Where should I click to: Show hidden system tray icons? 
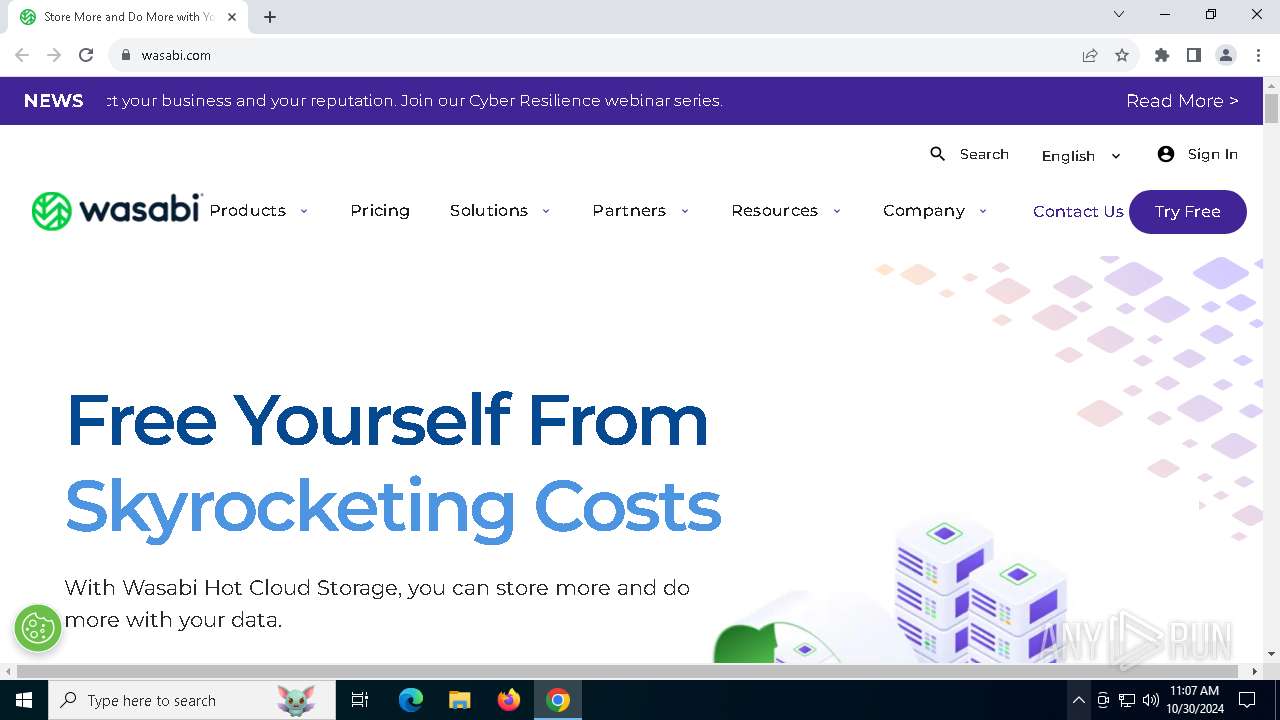point(1078,700)
